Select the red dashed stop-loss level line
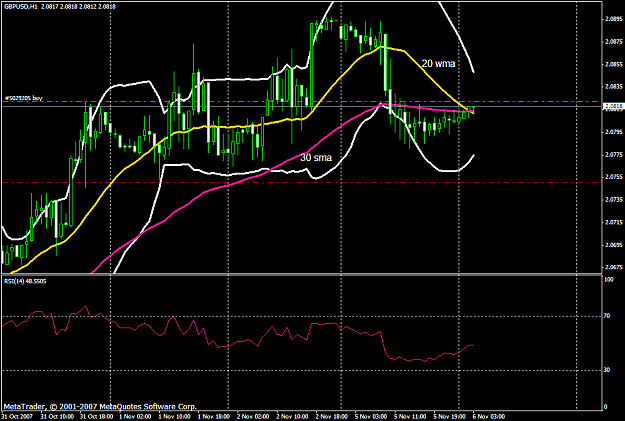Viewport: 625px width, 421px height. (301, 183)
